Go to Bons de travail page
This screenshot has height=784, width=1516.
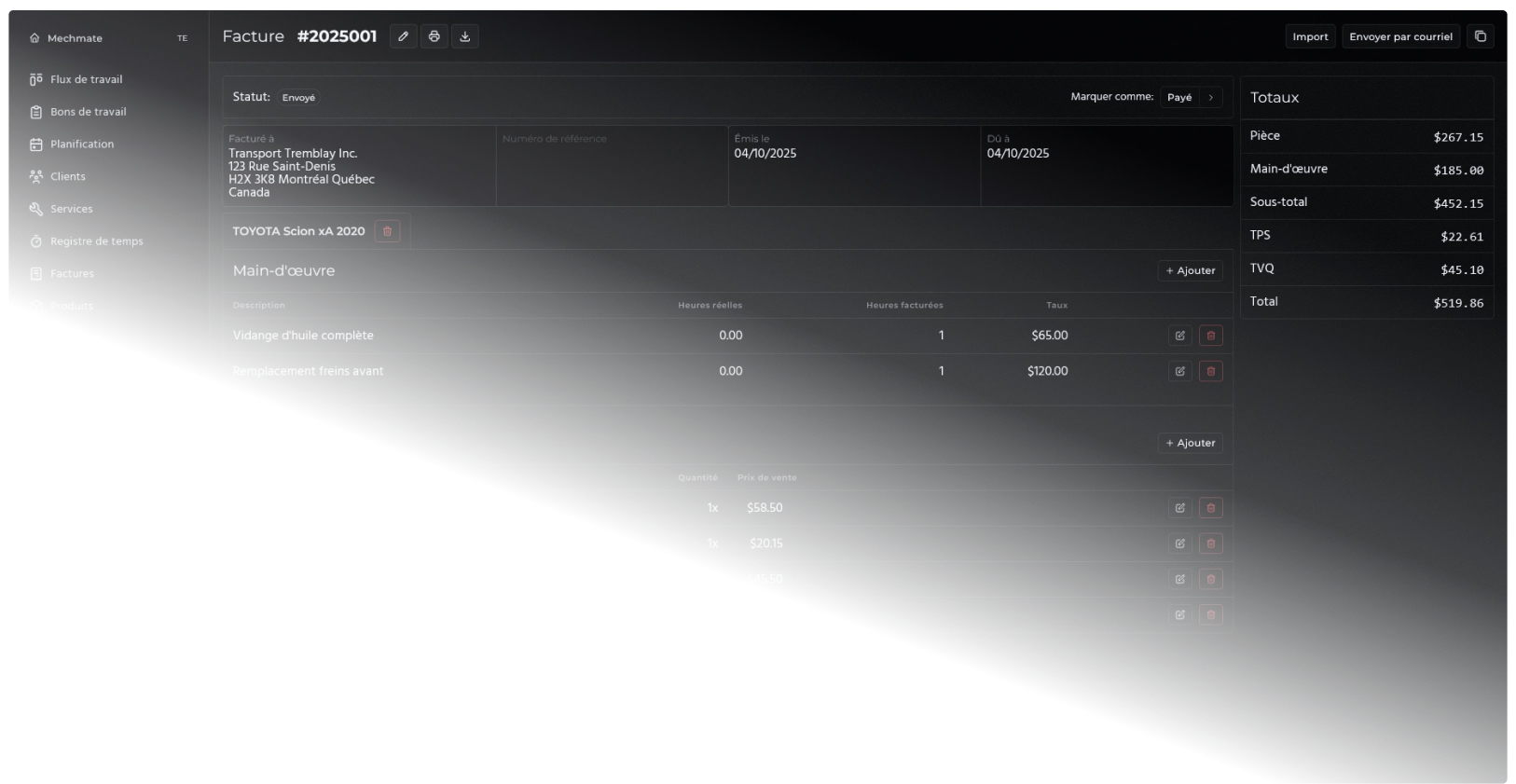88,112
